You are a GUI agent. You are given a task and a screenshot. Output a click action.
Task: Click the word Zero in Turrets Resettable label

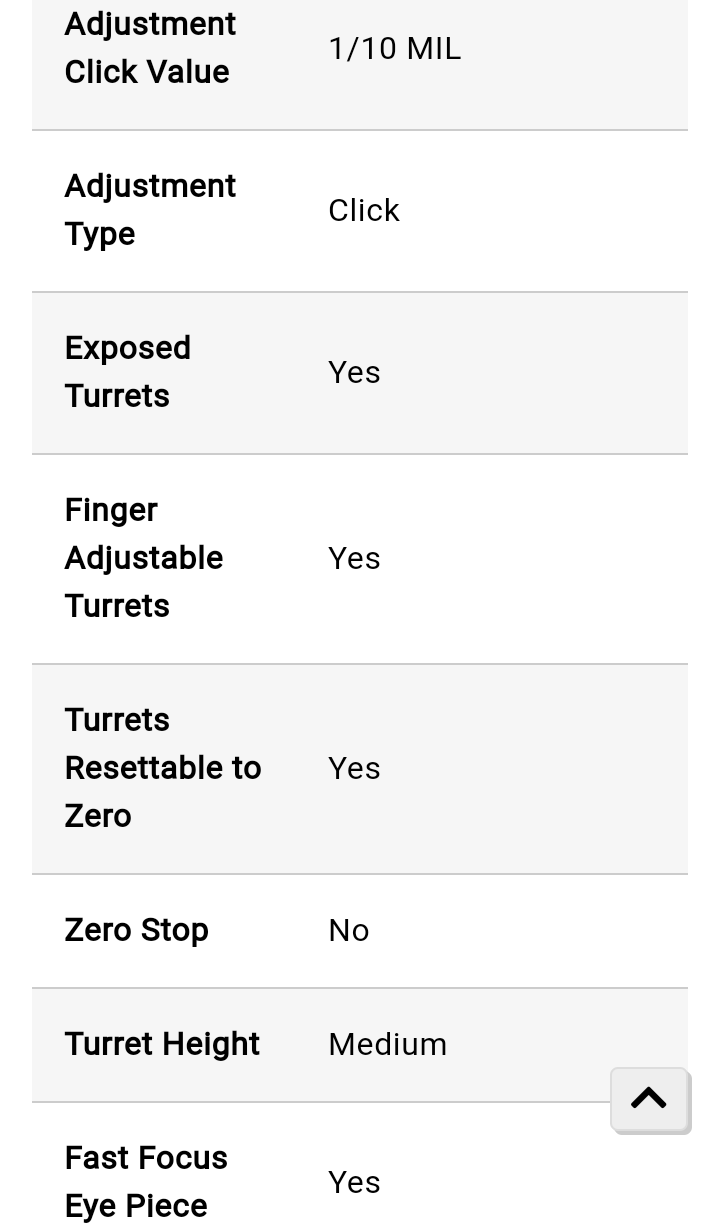(x=98, y=816)
